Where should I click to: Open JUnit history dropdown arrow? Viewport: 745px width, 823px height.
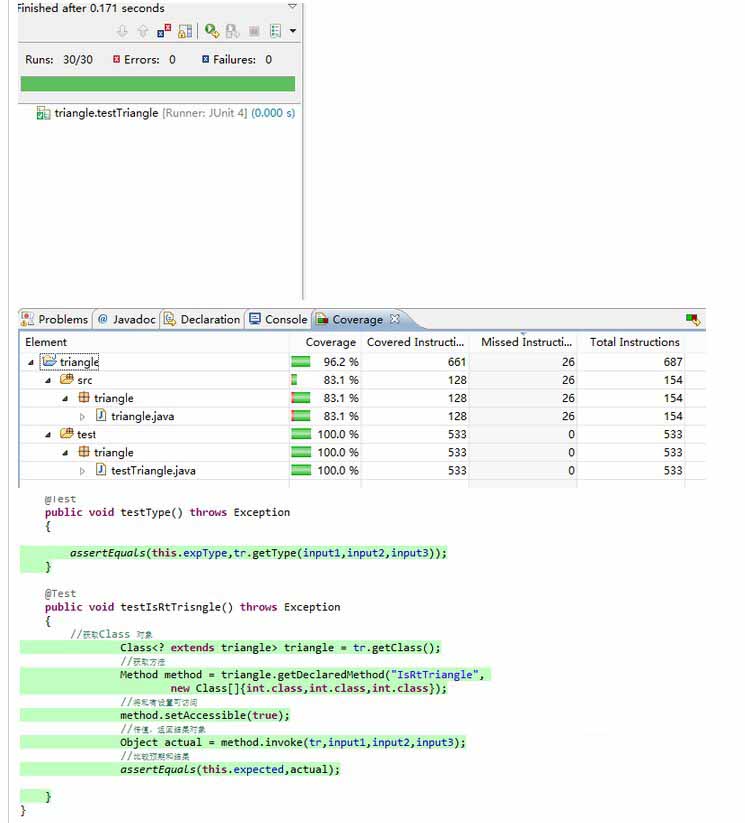tap(292, 31)
